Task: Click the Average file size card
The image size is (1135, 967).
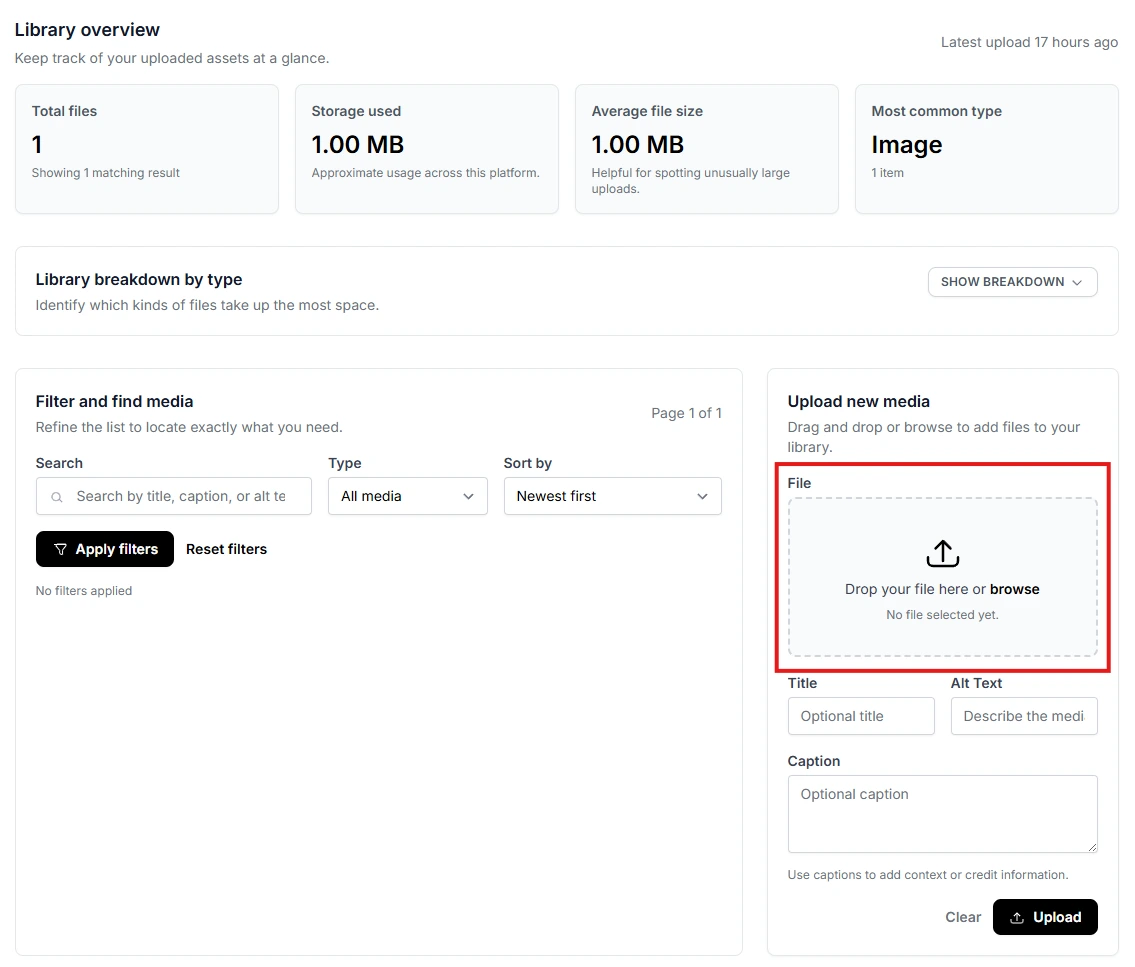Action: click(706, 148)
